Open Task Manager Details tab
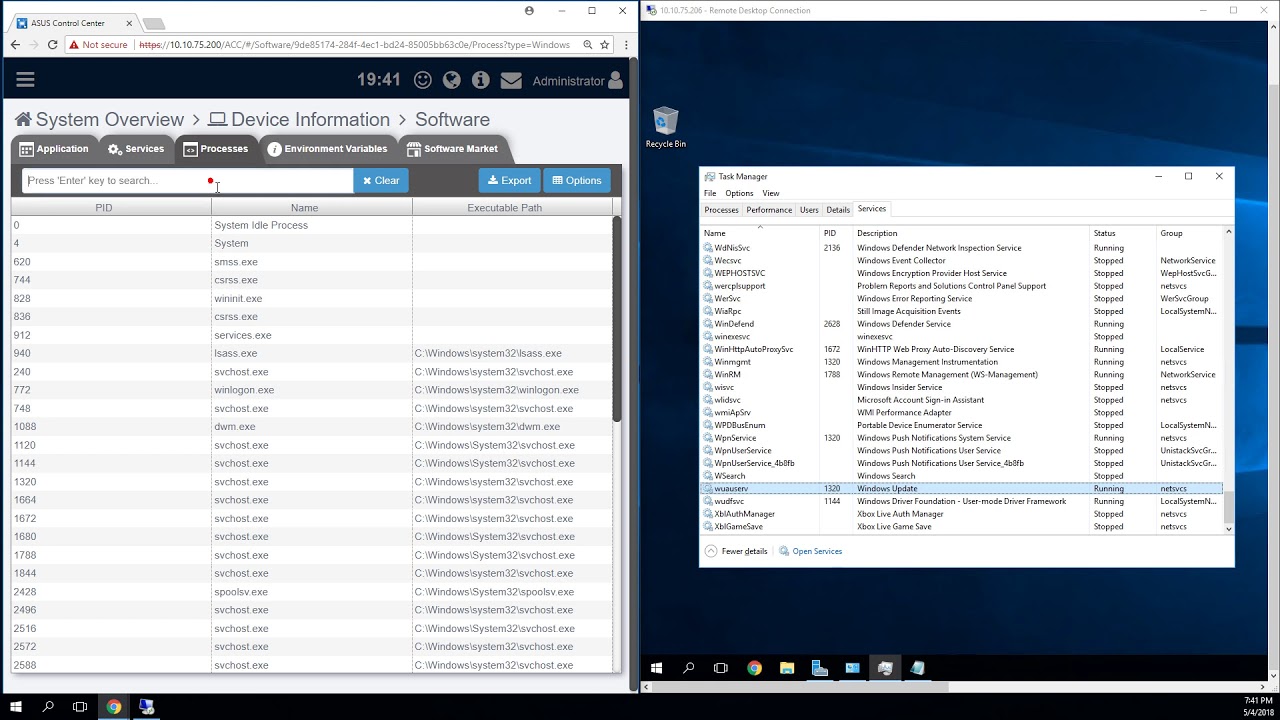The height and width of the screenshot is (720, 1280). pyautogui.click(x=838, y=210)
